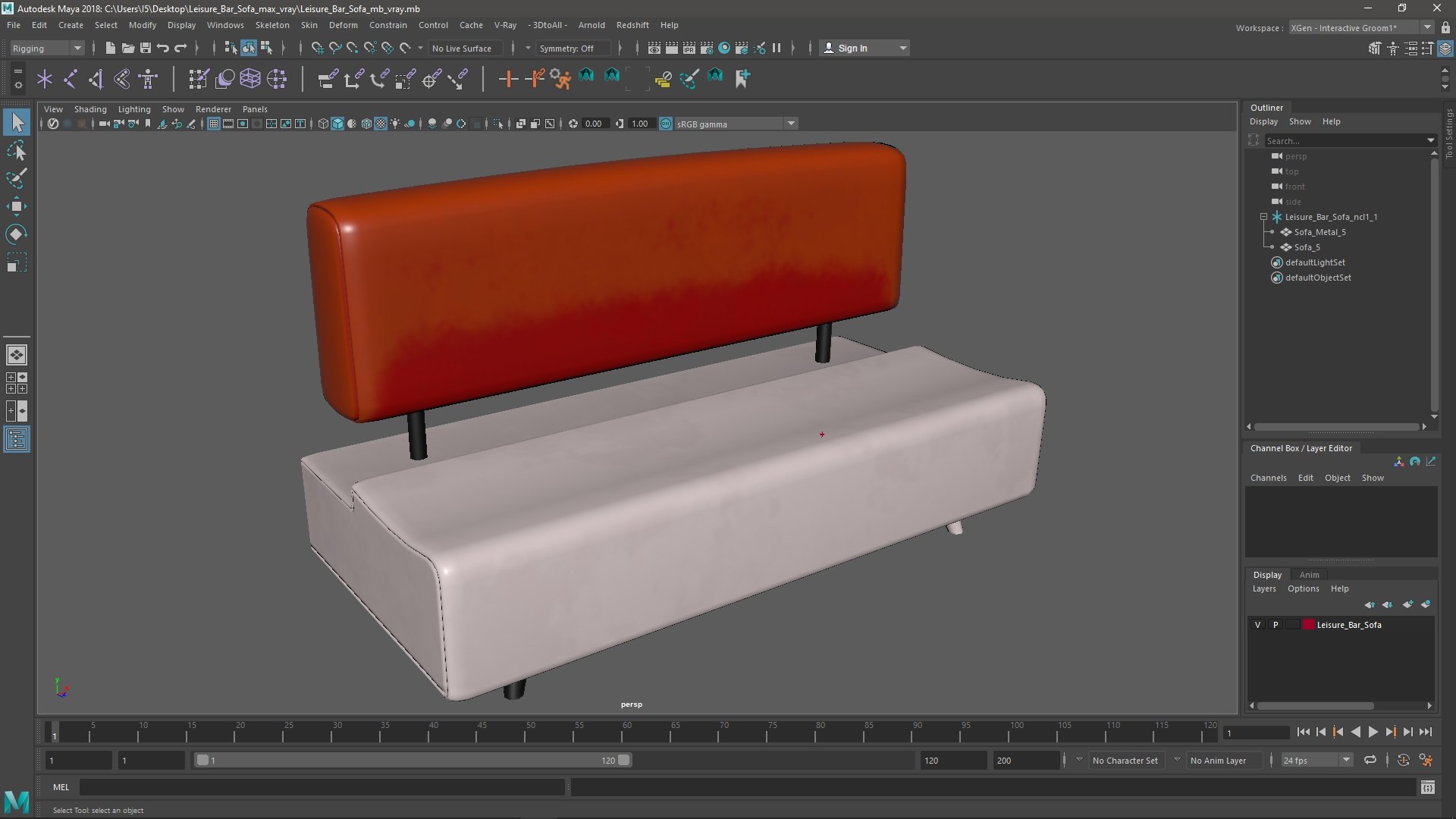This screenshot has width=1456, height=819.
Task: Click the range slider left handle
Action: tap(202, 760)
